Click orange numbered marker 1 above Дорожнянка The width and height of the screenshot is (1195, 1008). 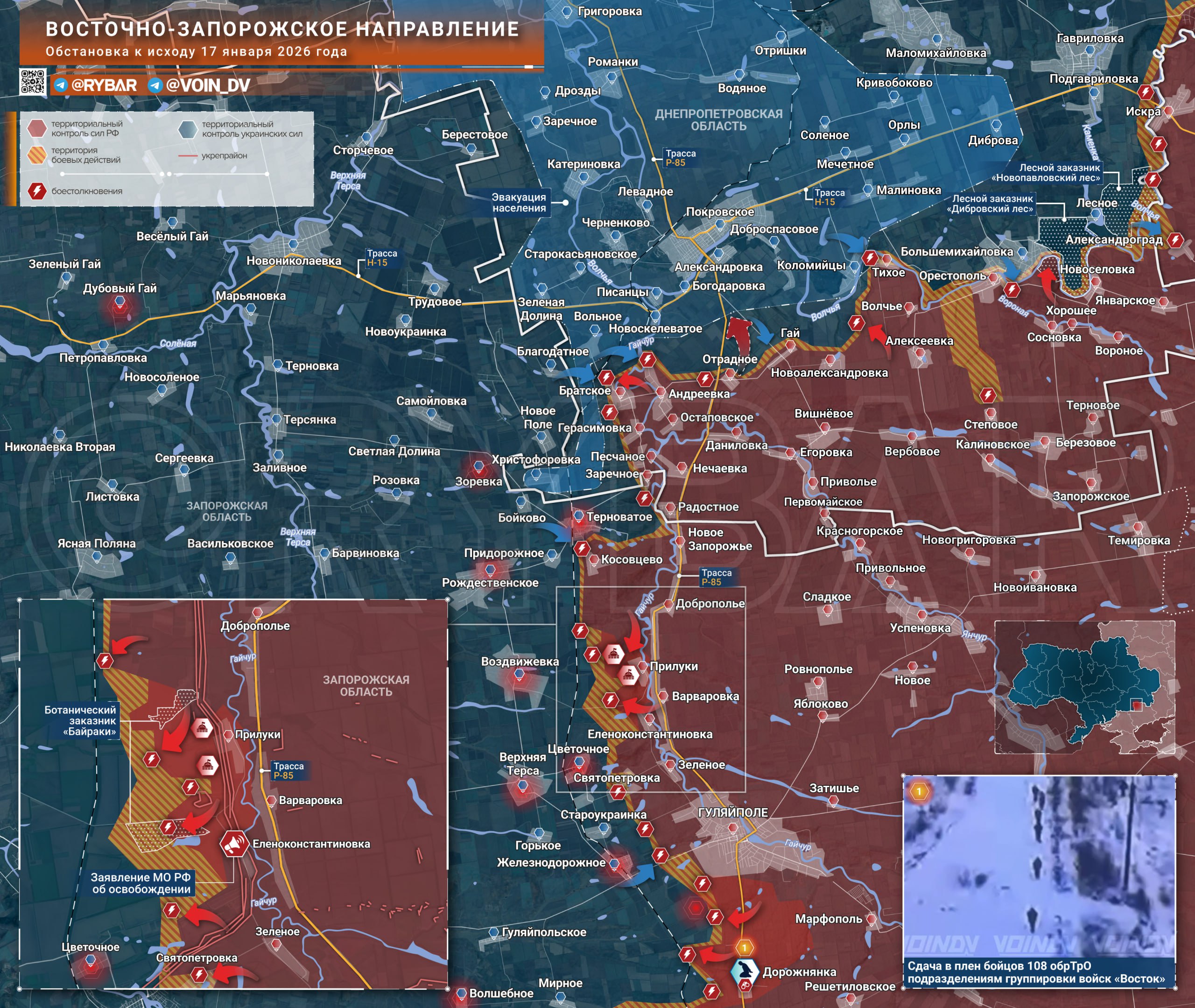pyautogui.click(x=744, y=948)
